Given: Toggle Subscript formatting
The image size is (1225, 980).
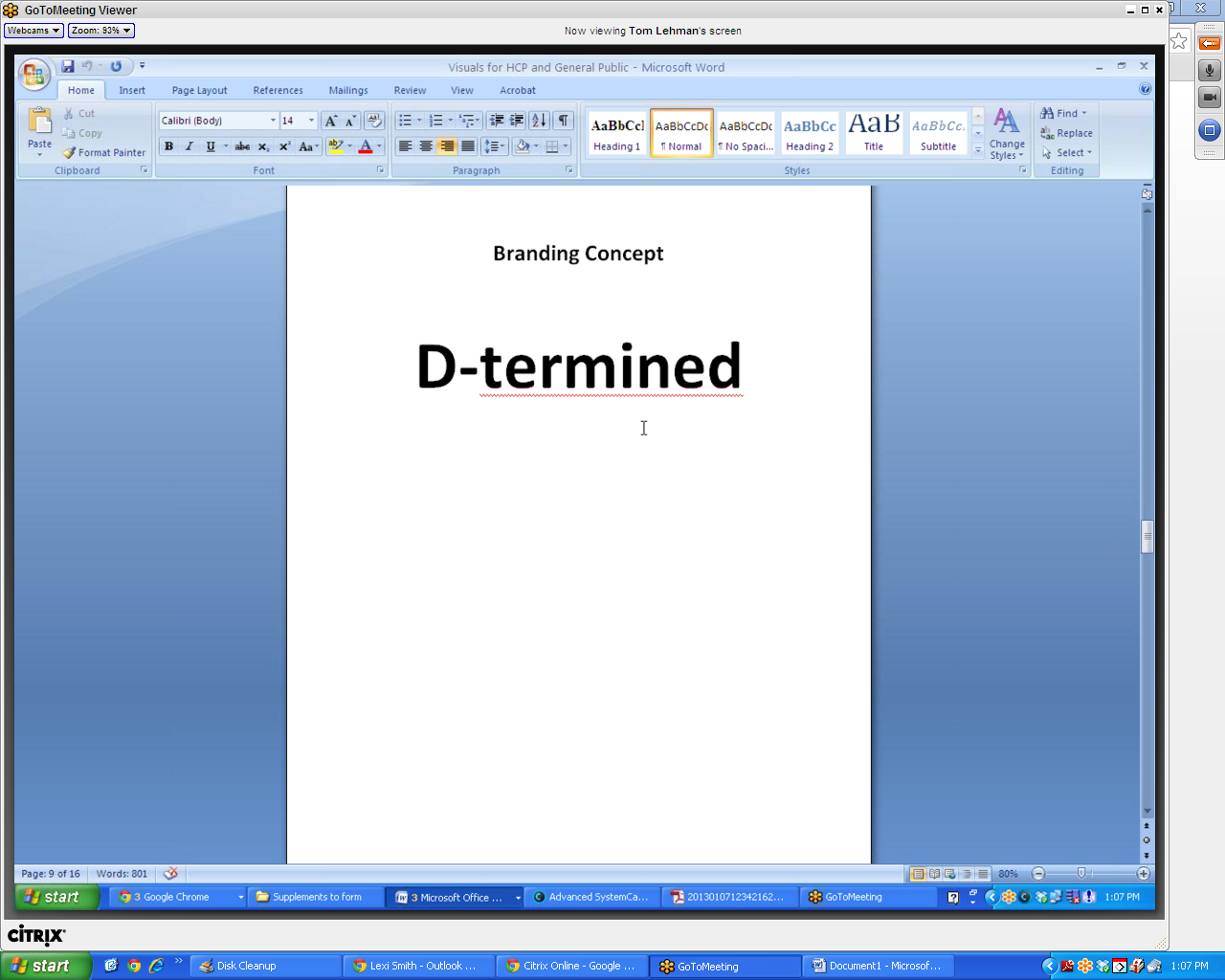Looking at the screenshot, I should 264,146.
